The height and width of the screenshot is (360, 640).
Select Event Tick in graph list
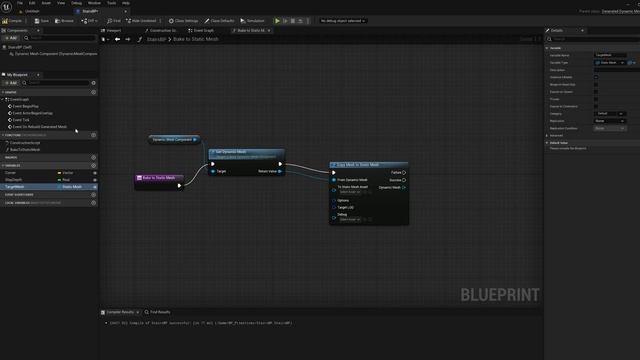(x=20, y=120)
